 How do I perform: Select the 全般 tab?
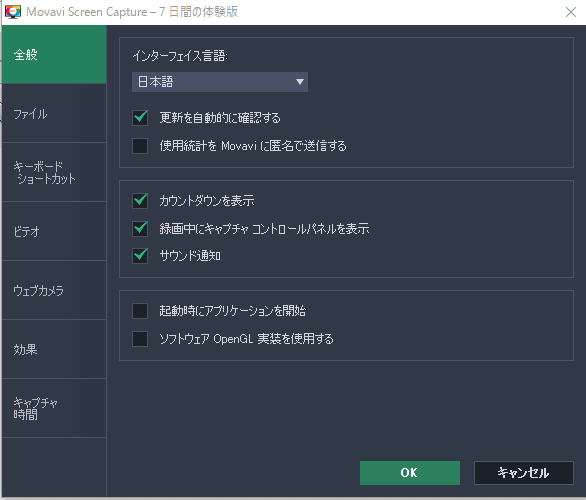pos(54,55)
